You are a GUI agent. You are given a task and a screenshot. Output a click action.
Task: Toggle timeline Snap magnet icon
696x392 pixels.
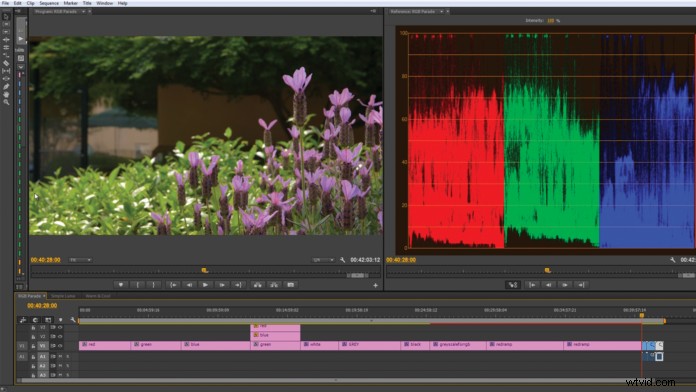coord(35,320)
